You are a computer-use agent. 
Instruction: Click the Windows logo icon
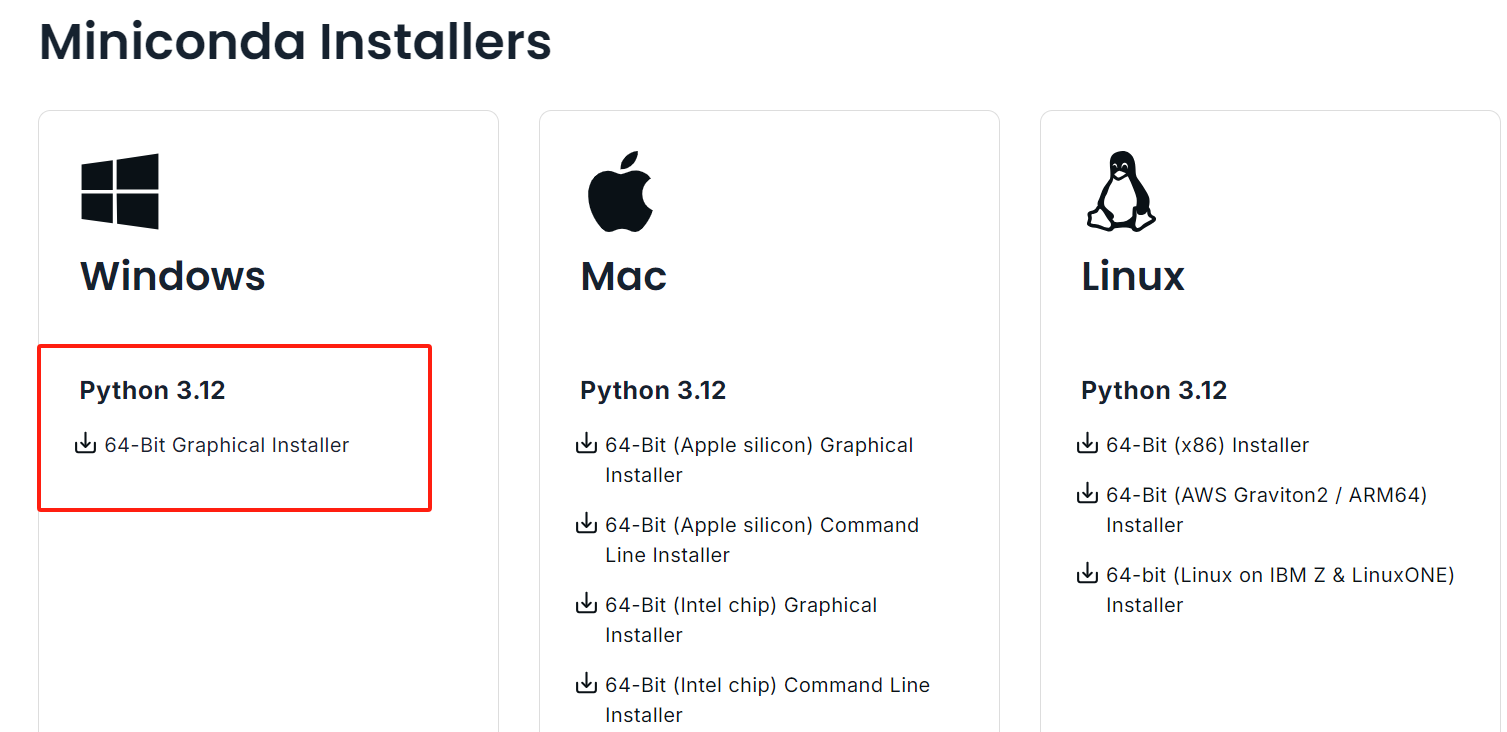click(x=120, y=191)
